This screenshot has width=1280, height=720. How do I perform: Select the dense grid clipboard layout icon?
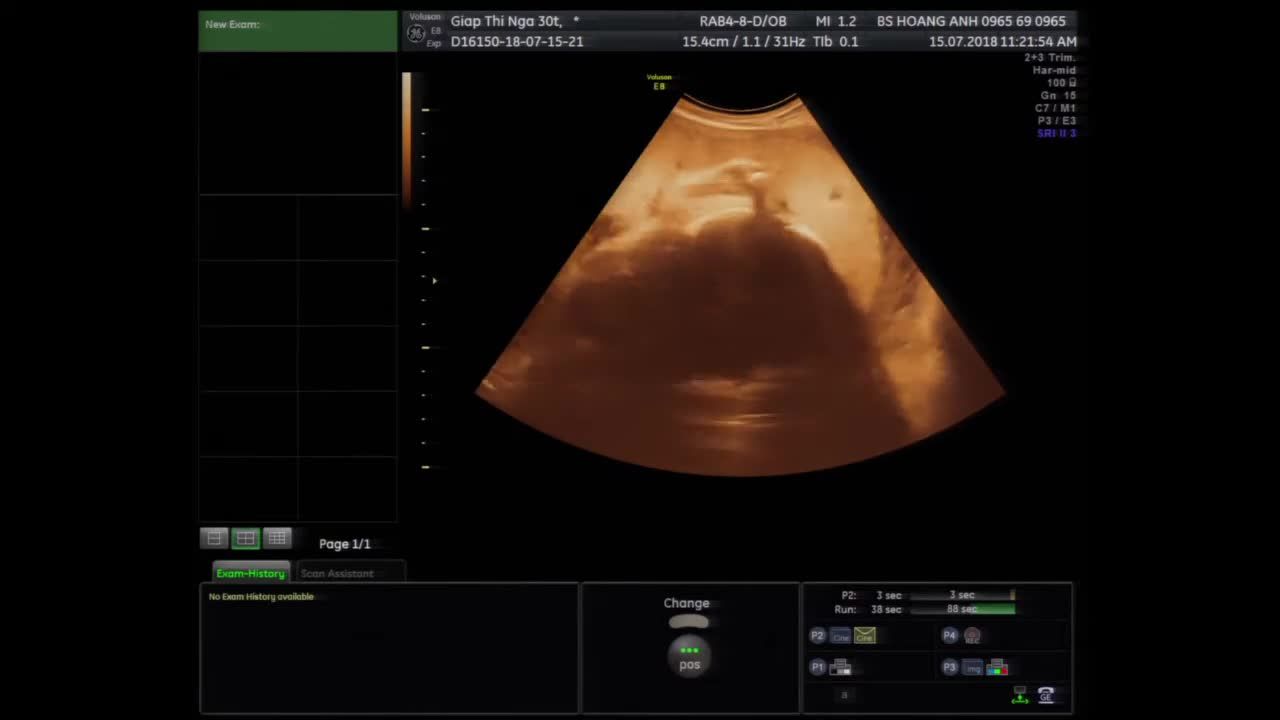pyautogui.click(x=277, y=538)
